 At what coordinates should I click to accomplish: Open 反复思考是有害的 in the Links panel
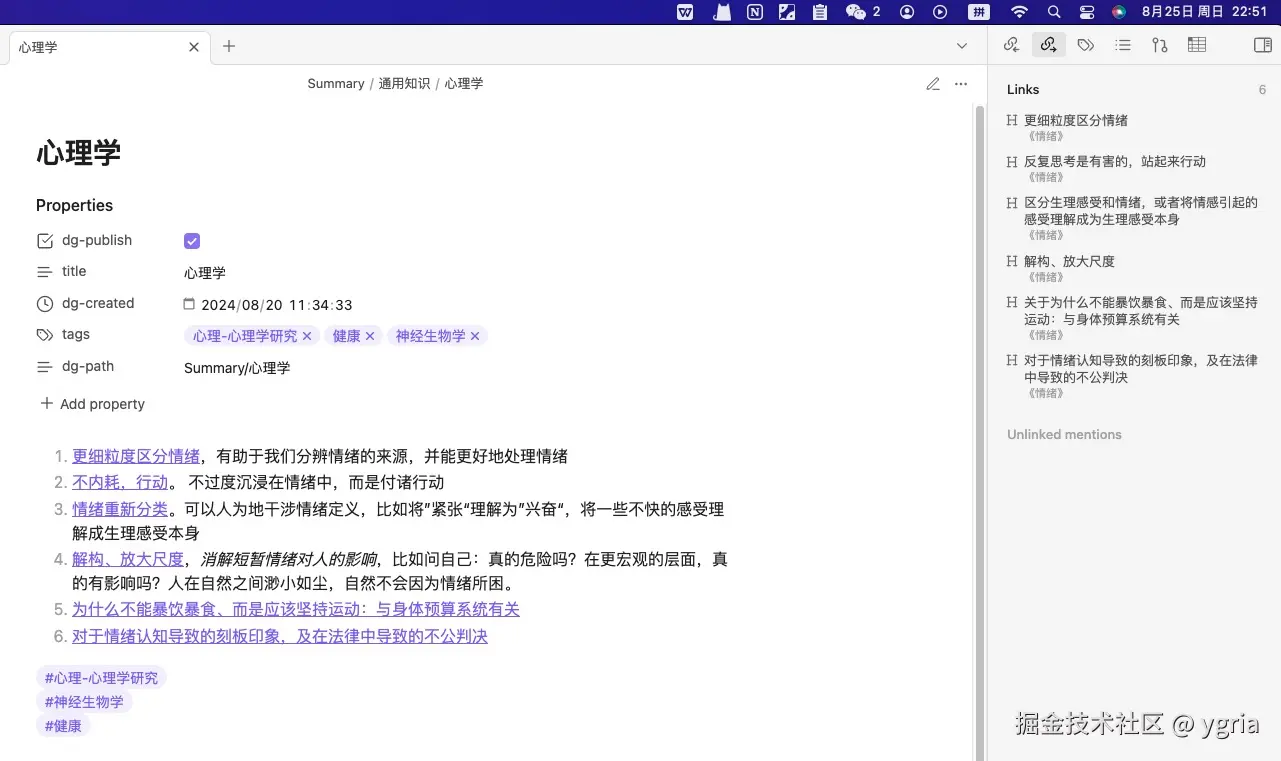(1115, 161)
